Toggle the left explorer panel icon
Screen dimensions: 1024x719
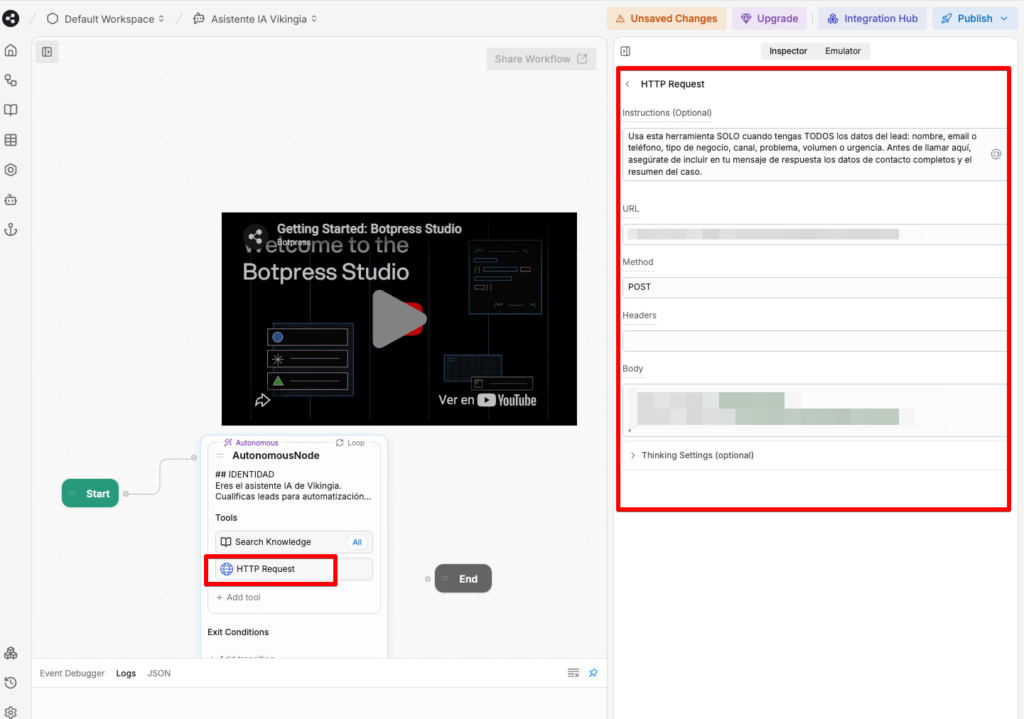pos(47,52)
